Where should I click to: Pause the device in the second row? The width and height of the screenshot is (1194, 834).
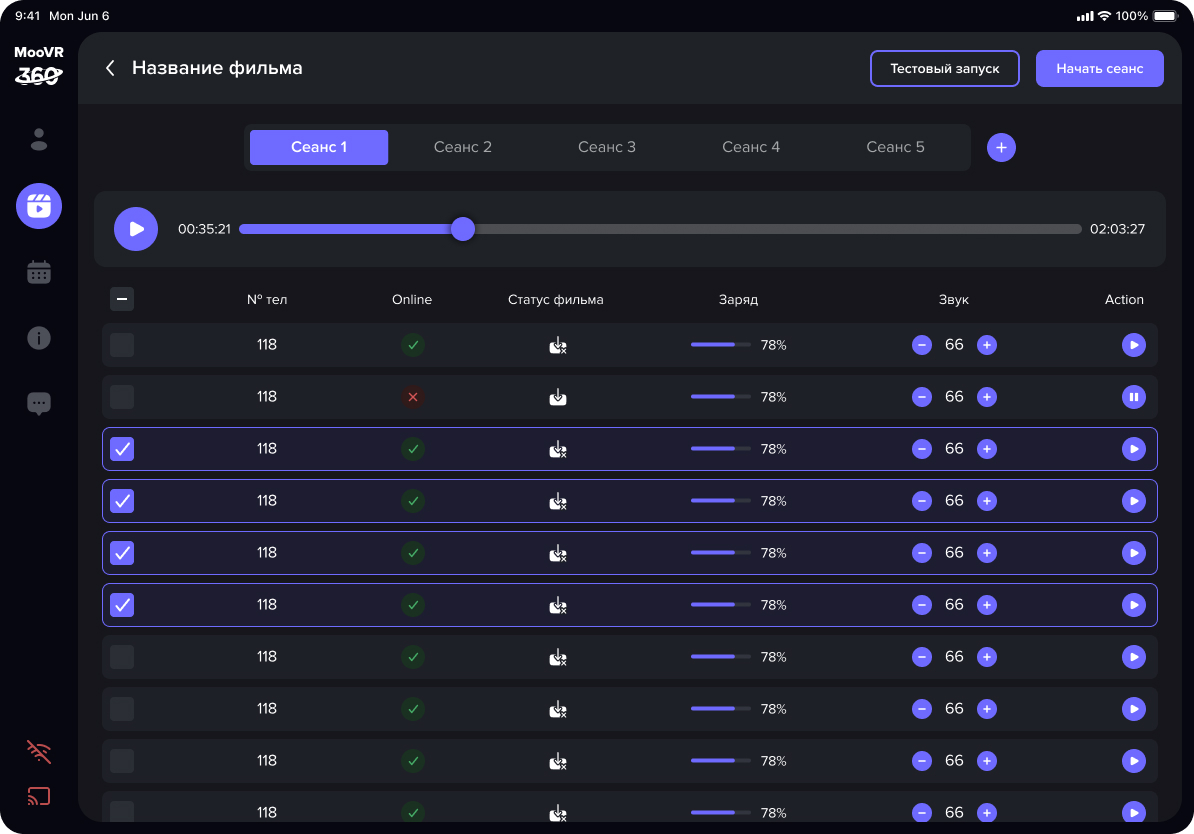tap(1133, 397)
